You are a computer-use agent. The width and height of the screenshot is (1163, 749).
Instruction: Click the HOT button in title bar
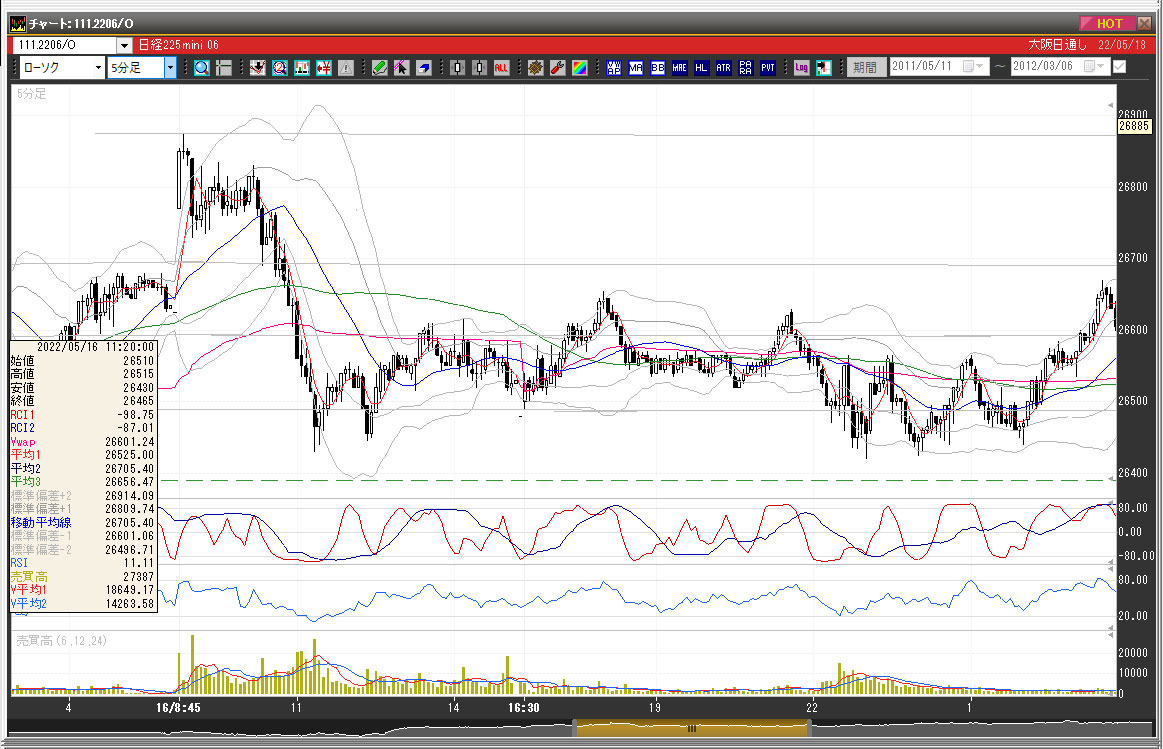[x=1108, y=23]
